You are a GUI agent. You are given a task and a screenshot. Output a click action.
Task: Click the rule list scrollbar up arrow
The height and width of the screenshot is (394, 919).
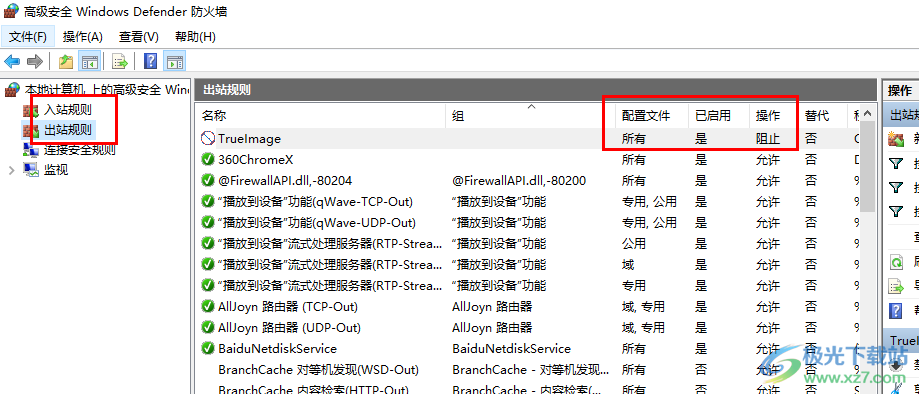[868, 114]
